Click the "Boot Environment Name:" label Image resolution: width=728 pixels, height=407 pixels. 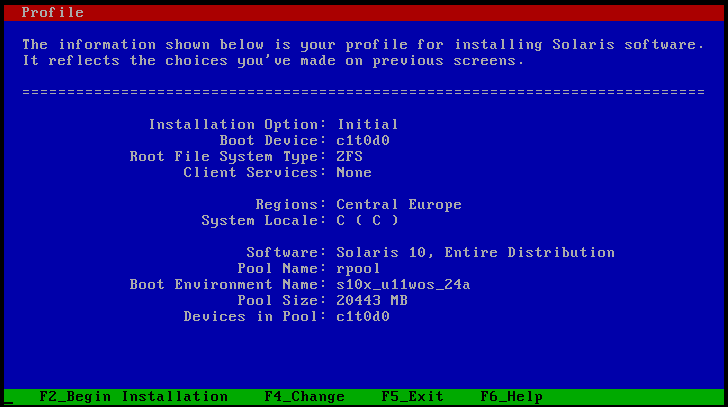click(x=228, y=284)
